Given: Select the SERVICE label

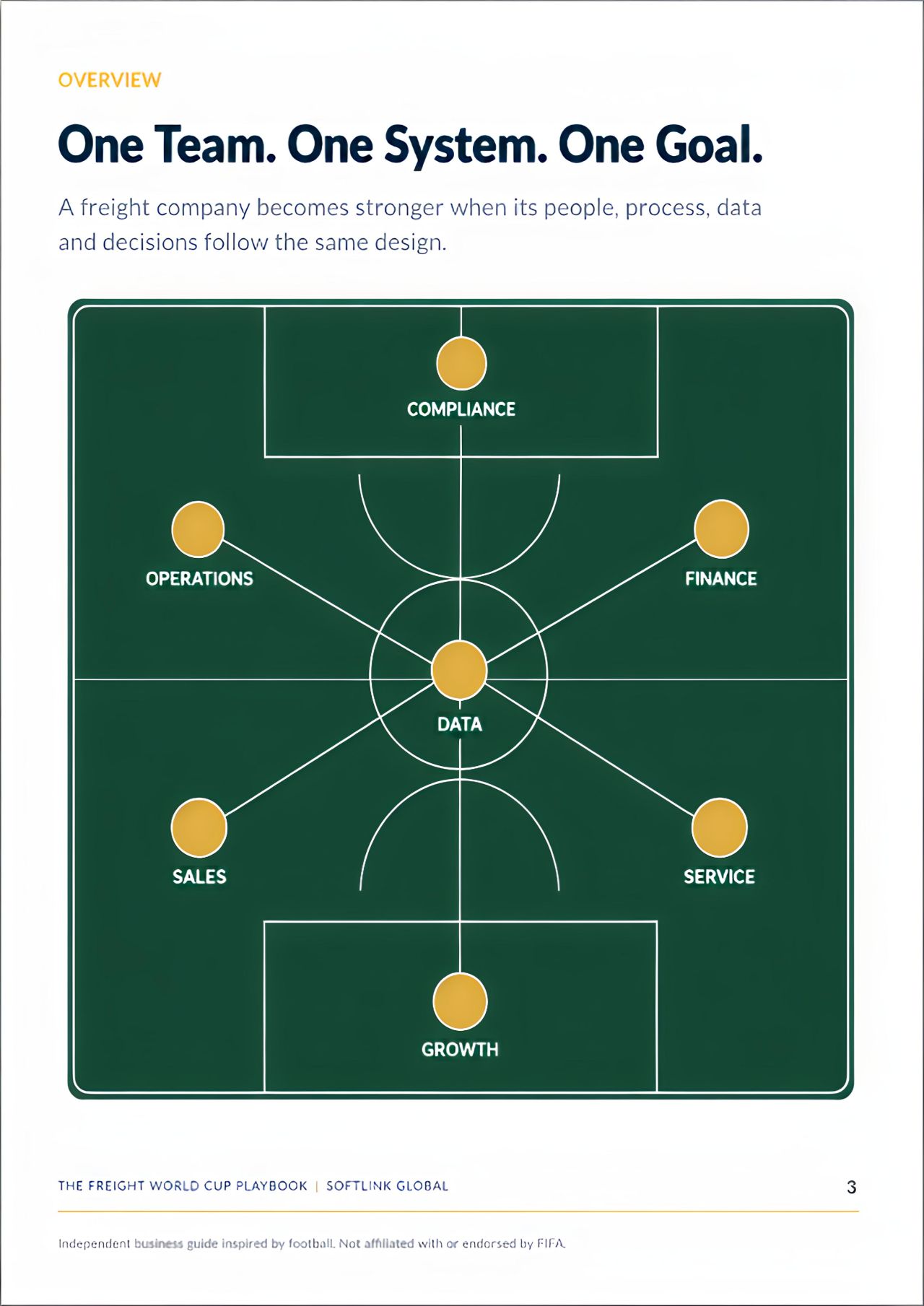Looking at the screenshot, I should pyautogui.click(x=720, y=876).
